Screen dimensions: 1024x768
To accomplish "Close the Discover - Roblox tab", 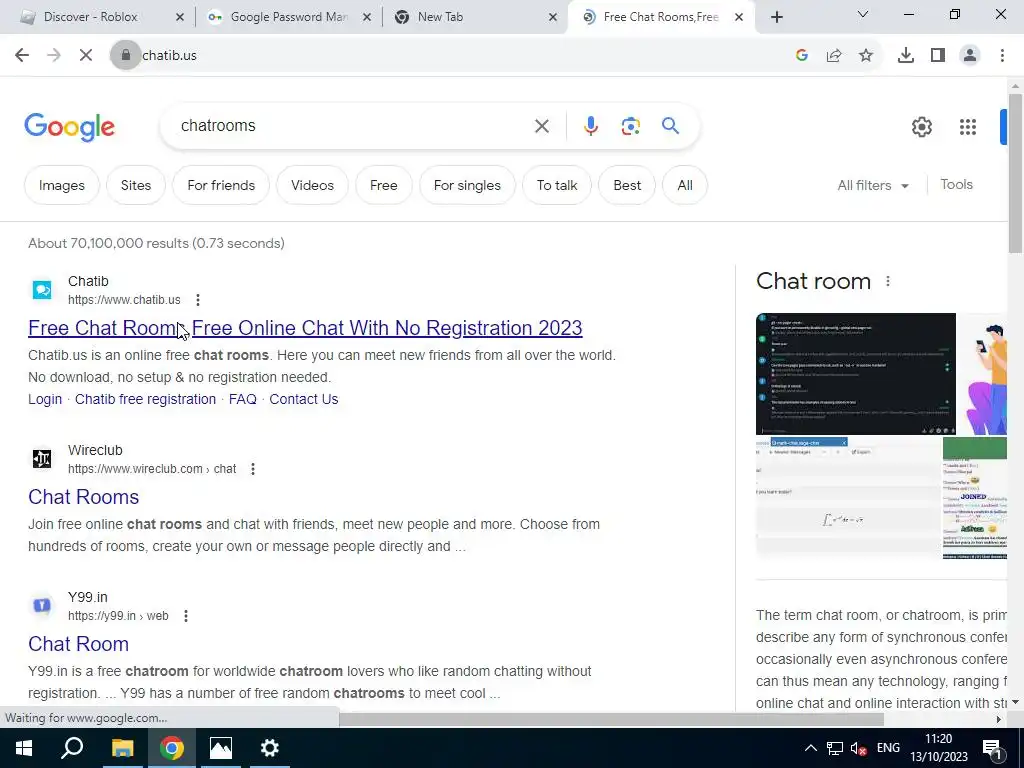I will 180,18.
